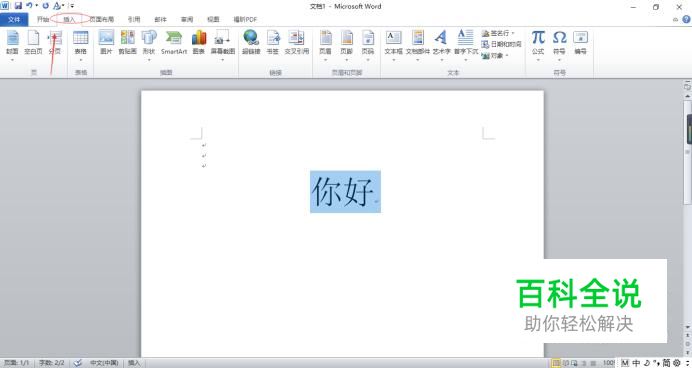Switch IME simplified (简) setting in tray
This screenshot has width=692, height=368.
pyautogui.click(x=666, y=363)
